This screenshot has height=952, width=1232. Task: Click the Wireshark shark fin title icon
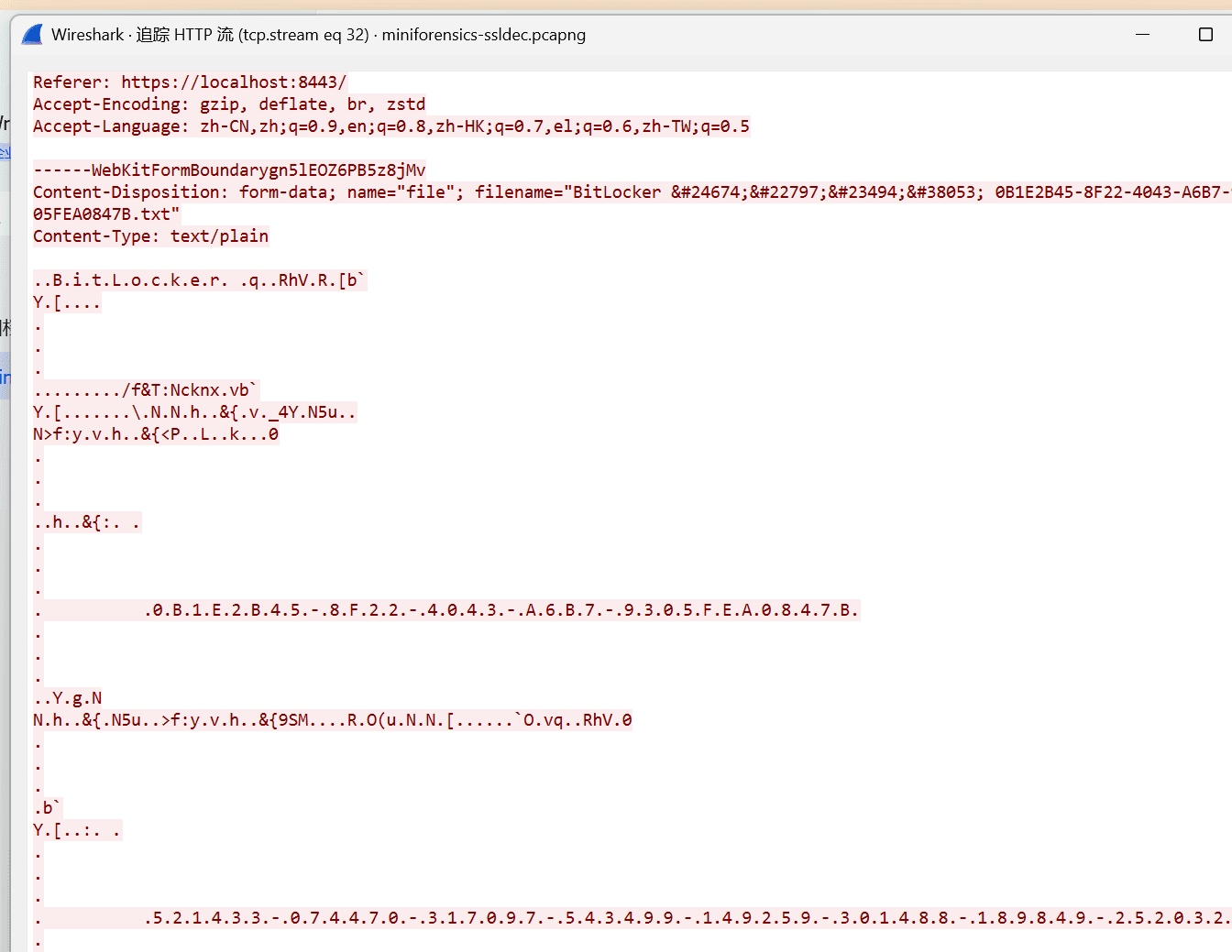(x=32, y=35)
